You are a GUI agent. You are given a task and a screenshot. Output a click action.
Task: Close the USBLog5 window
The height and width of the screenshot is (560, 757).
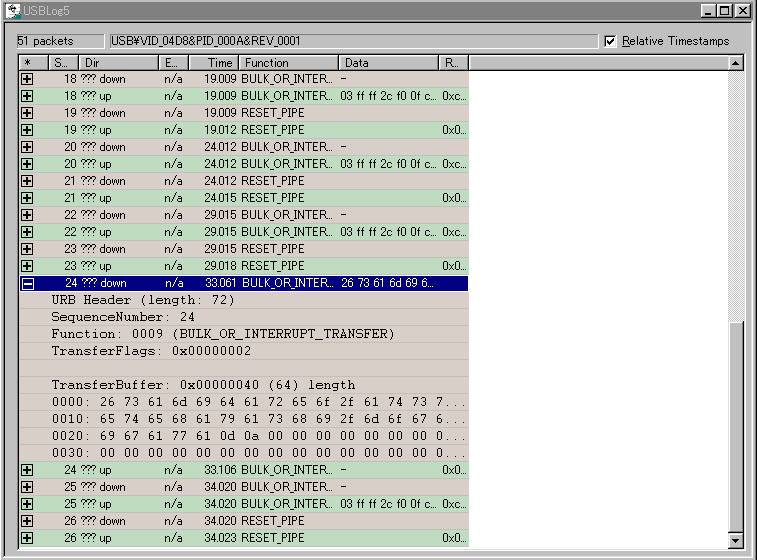pyautogui.click(x=743, y=11)
